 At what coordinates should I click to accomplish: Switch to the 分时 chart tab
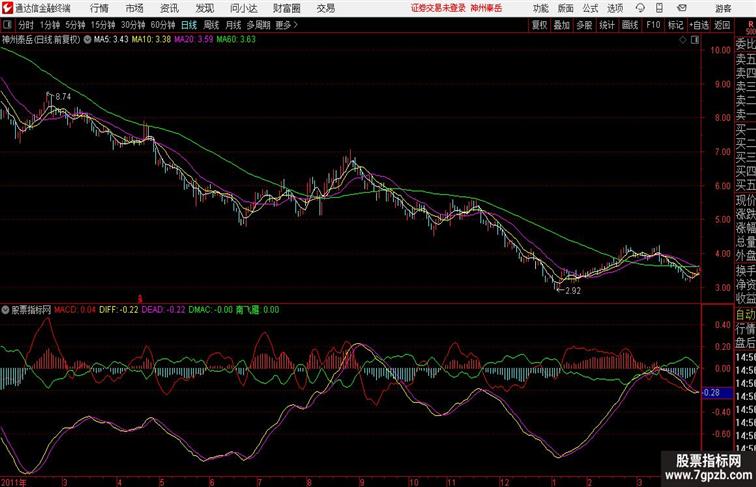pyautogui.click(x=26, y=25)
